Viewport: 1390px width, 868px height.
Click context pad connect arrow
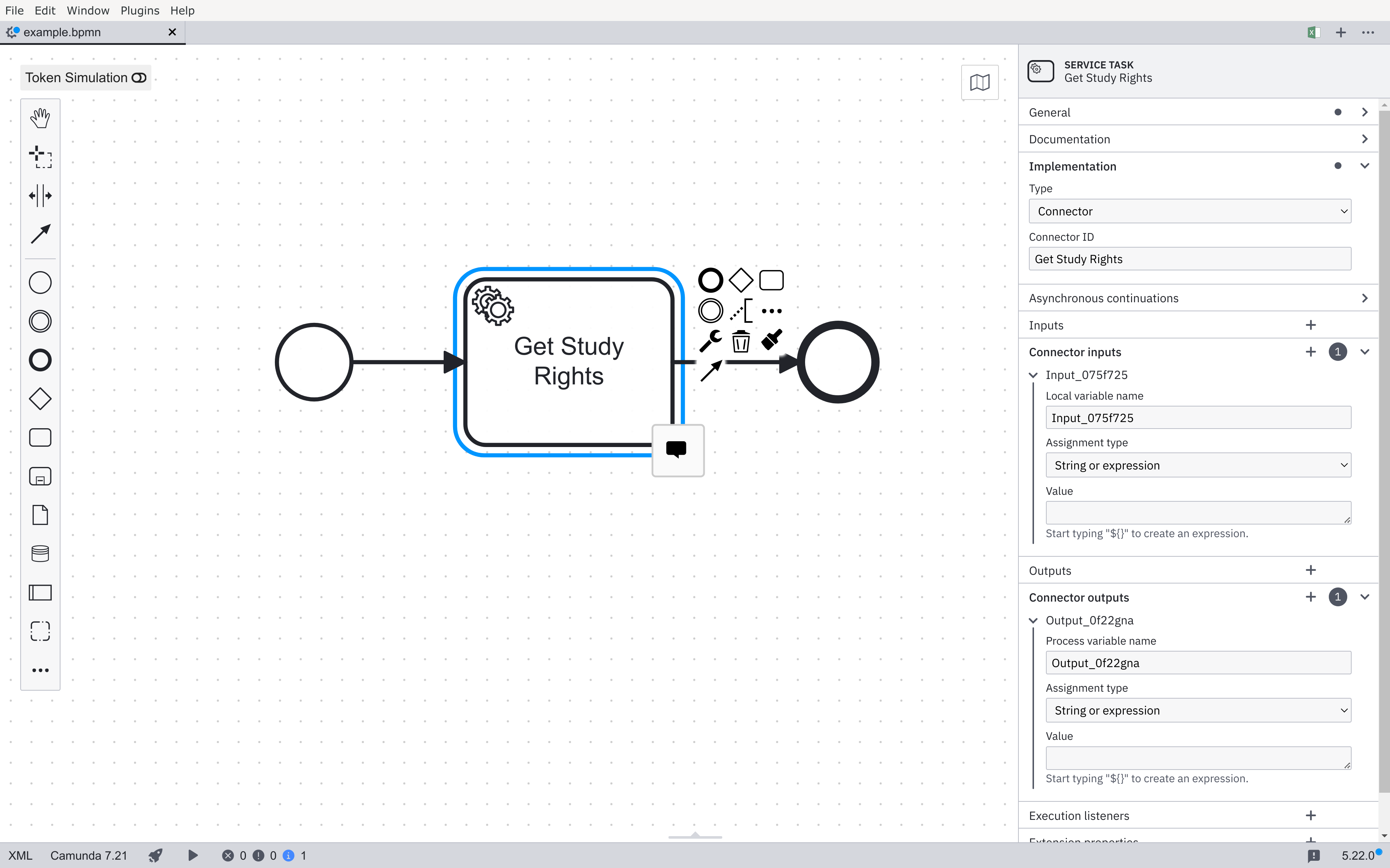[x=711, y=371]
